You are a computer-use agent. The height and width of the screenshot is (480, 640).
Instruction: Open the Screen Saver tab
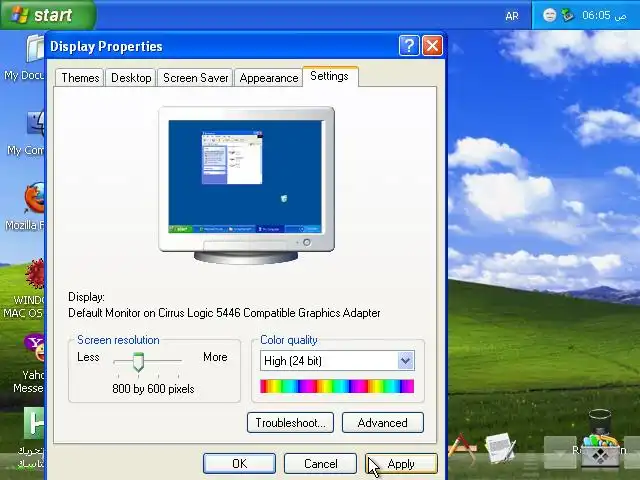(196, 78)
